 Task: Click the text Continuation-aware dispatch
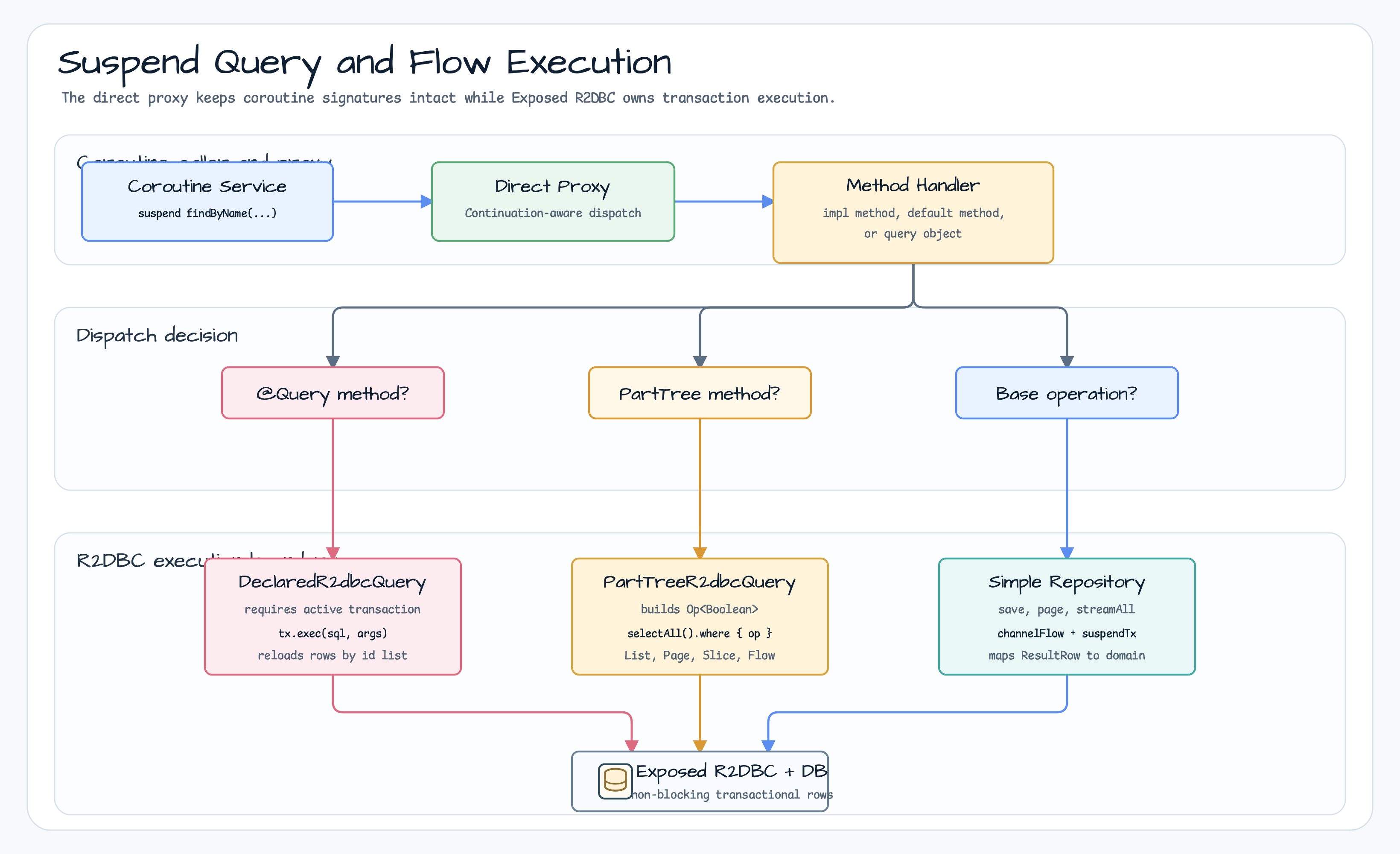pyautogui.click(x=553, y=213)
